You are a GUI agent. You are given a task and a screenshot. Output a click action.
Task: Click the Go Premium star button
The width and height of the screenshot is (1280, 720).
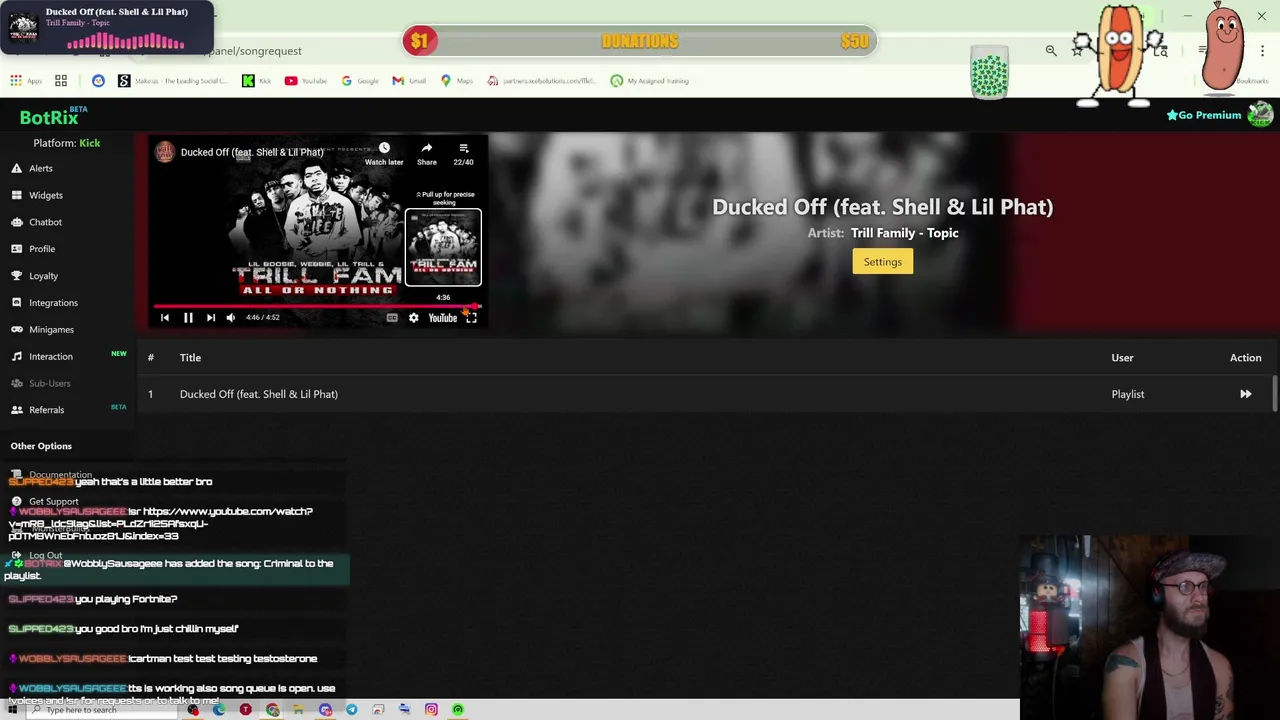[1204, 115]
